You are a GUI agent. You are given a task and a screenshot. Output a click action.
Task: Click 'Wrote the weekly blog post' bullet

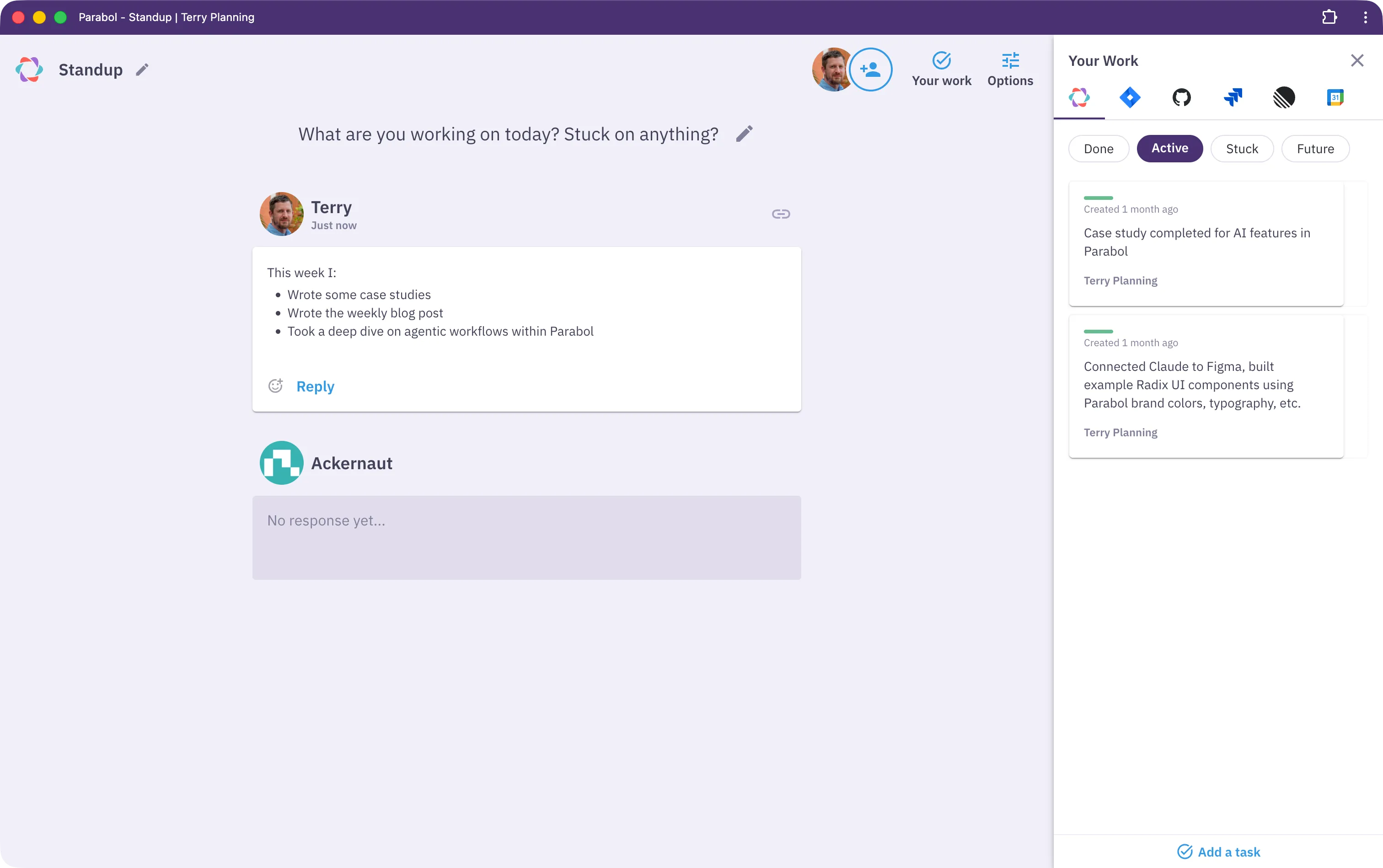point(365,313)
